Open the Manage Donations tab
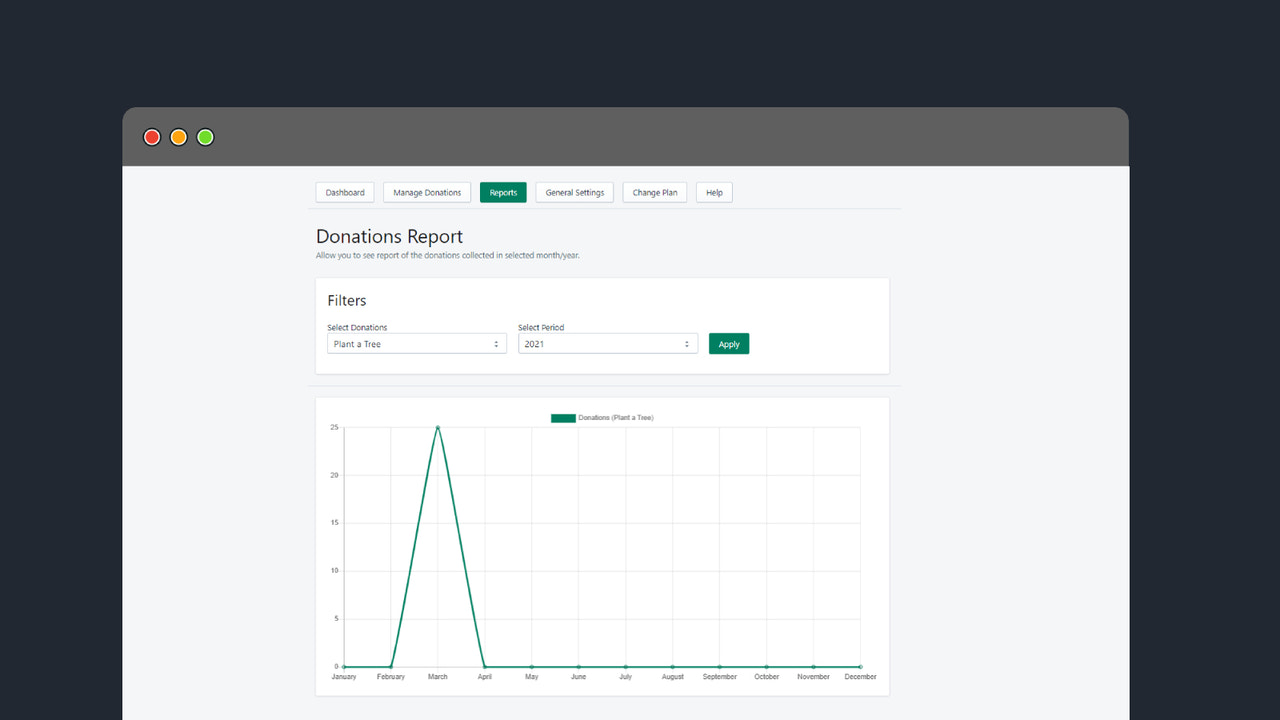 [x=427, y=192]
